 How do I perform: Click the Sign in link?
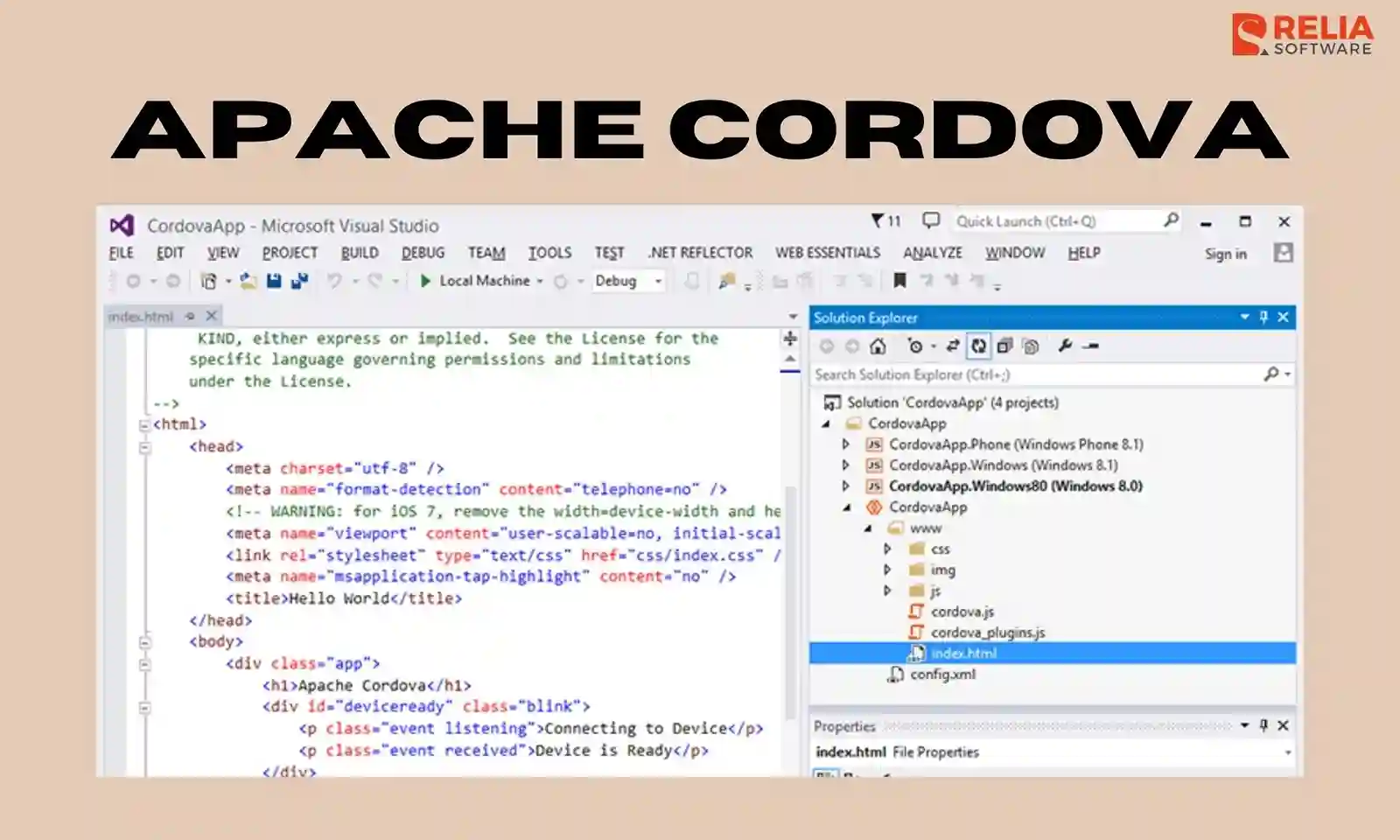tap(1225, 254)
